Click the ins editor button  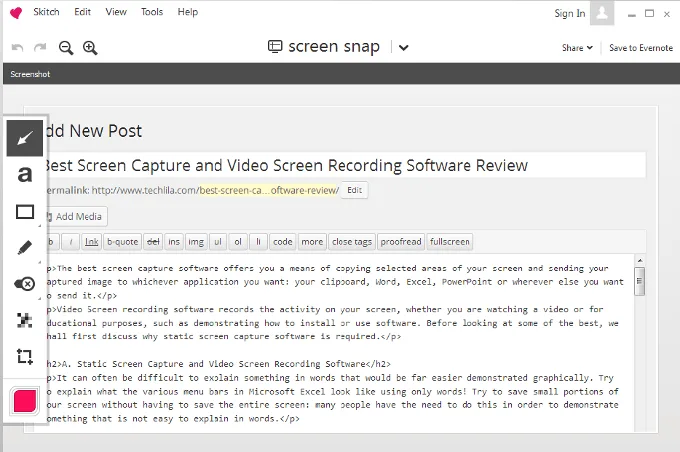174,242
